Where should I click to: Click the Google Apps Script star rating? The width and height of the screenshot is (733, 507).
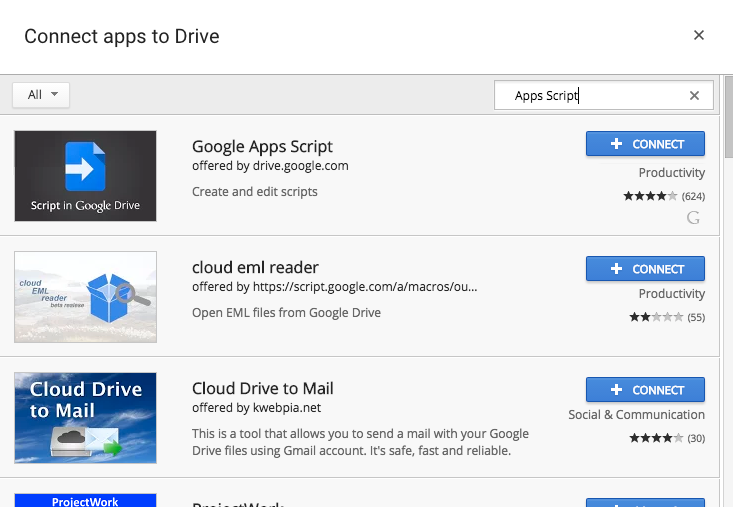[x=650, y=196]
